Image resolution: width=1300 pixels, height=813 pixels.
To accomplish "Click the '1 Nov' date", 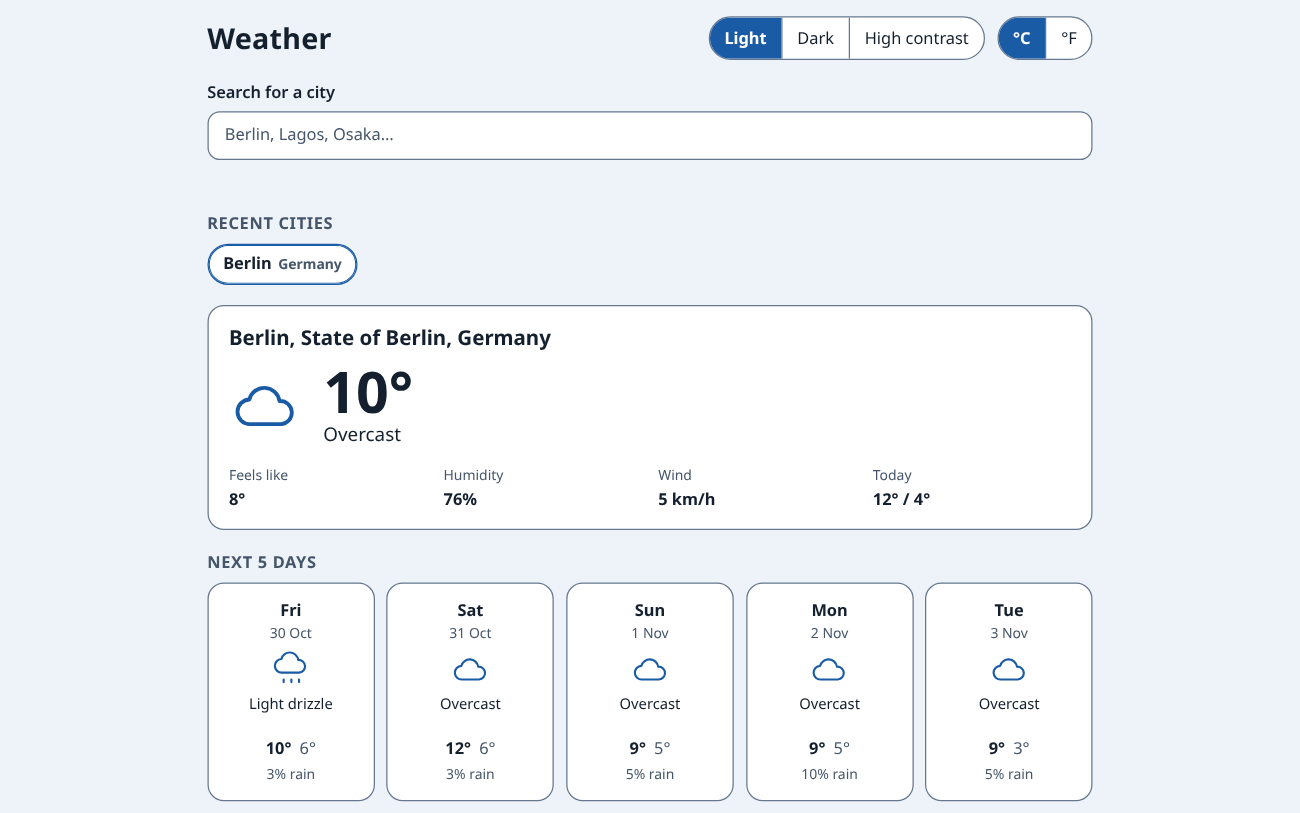I will [650, 633].
